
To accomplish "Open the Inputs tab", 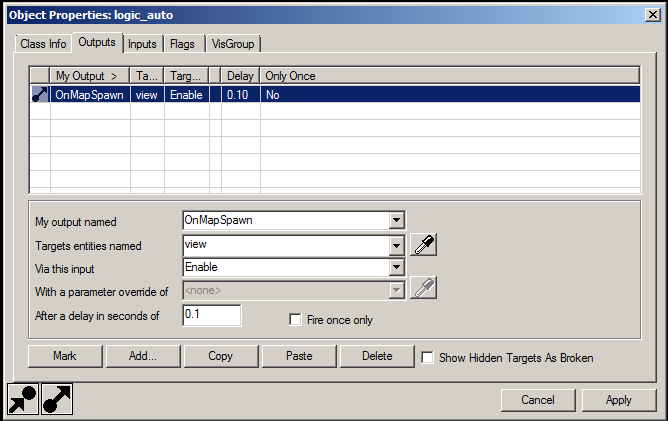I will tap(142, 43).
